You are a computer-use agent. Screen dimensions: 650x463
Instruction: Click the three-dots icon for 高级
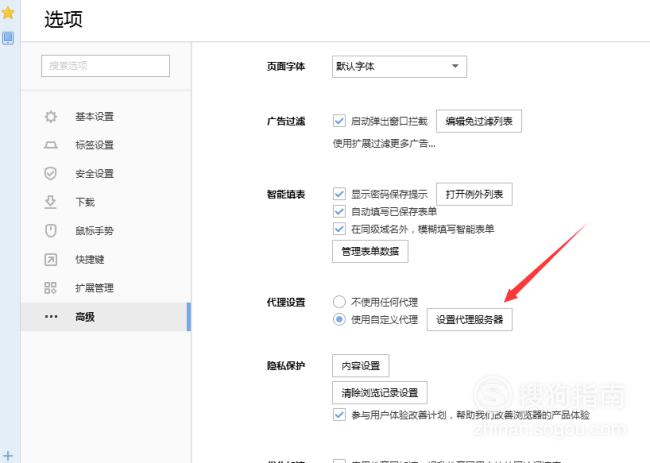(x=51, y=317)
